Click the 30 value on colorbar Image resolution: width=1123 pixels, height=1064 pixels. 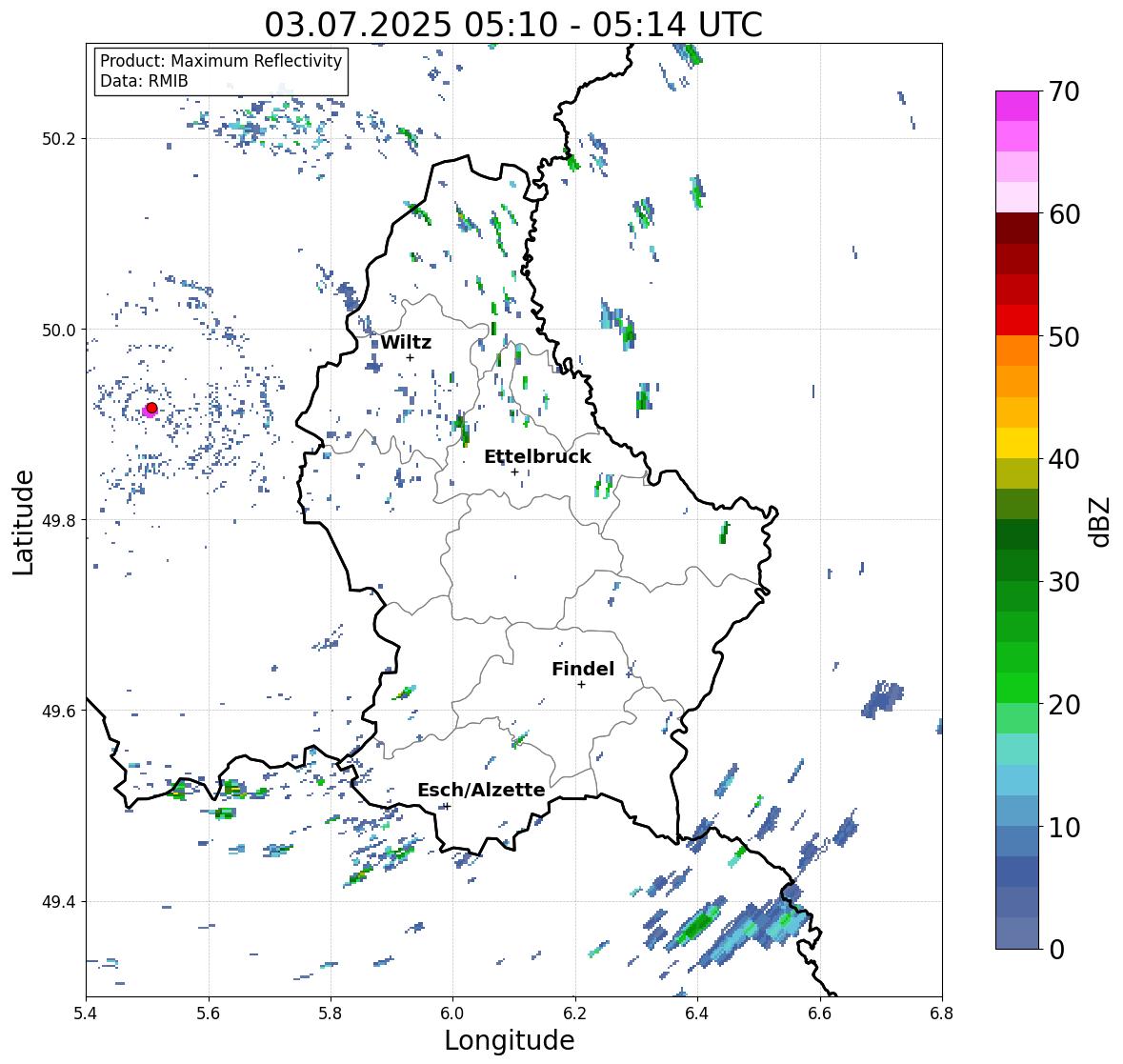1064,582
